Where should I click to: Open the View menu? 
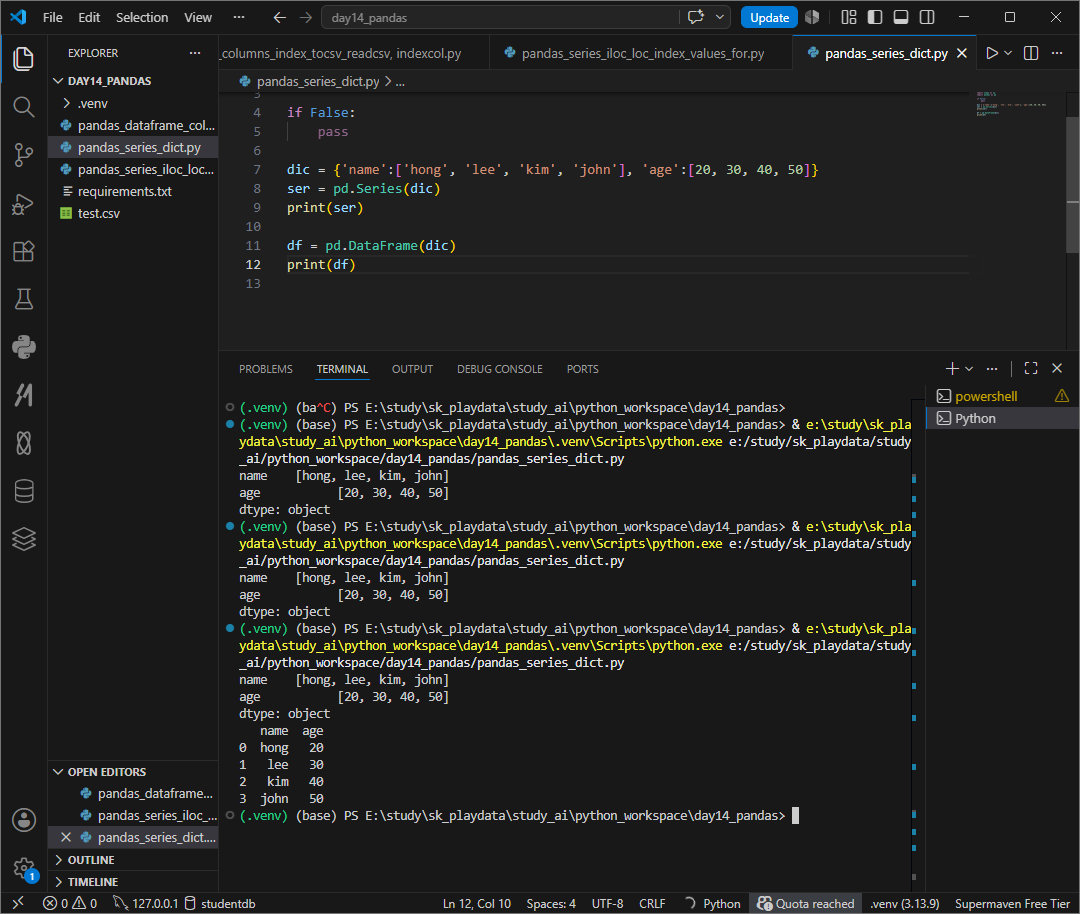point(198,17)
